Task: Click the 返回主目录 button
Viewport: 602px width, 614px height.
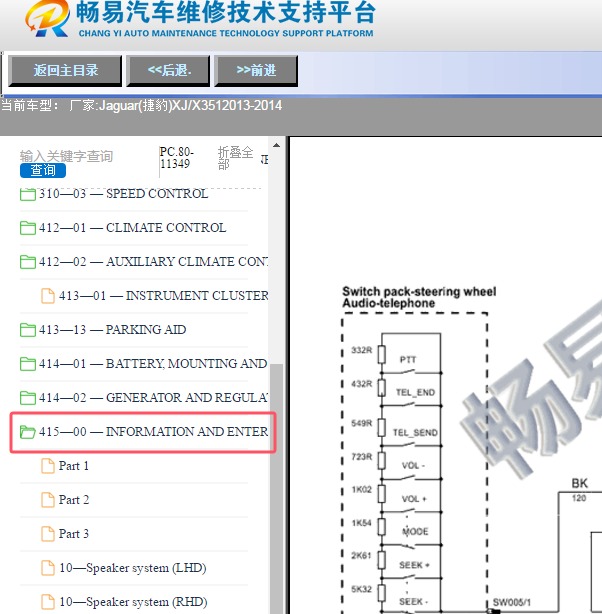Action: coord(65,71)
